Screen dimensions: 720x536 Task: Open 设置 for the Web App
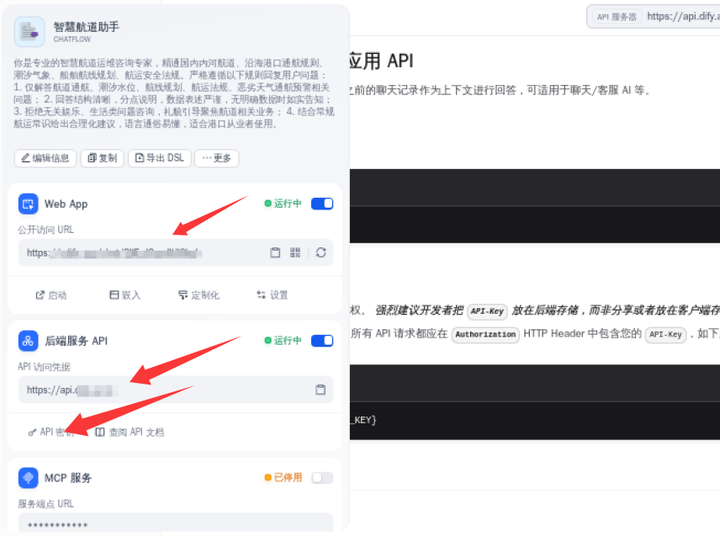point(272,295)
